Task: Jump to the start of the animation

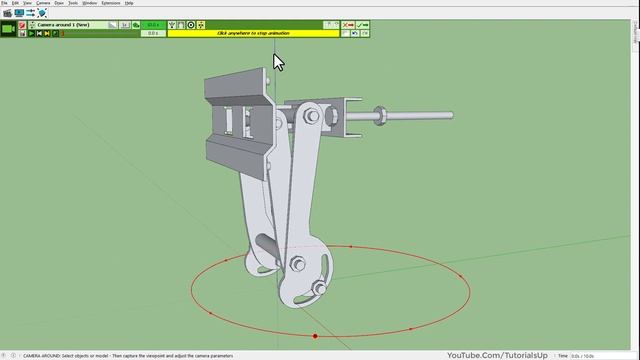Action: pyautogui.click(x=39, y=33)
